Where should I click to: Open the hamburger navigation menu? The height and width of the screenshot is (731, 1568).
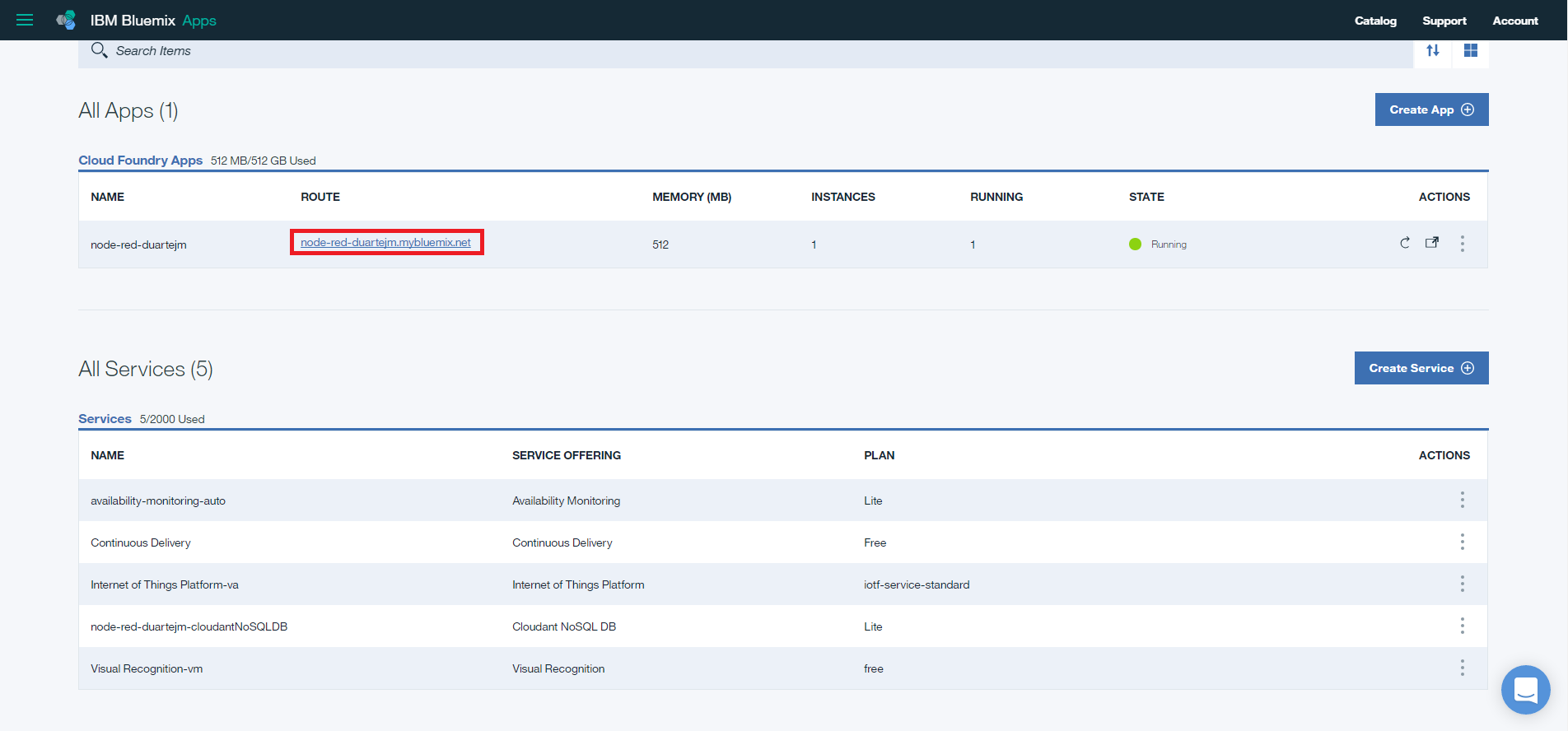[x=25, y=20]
